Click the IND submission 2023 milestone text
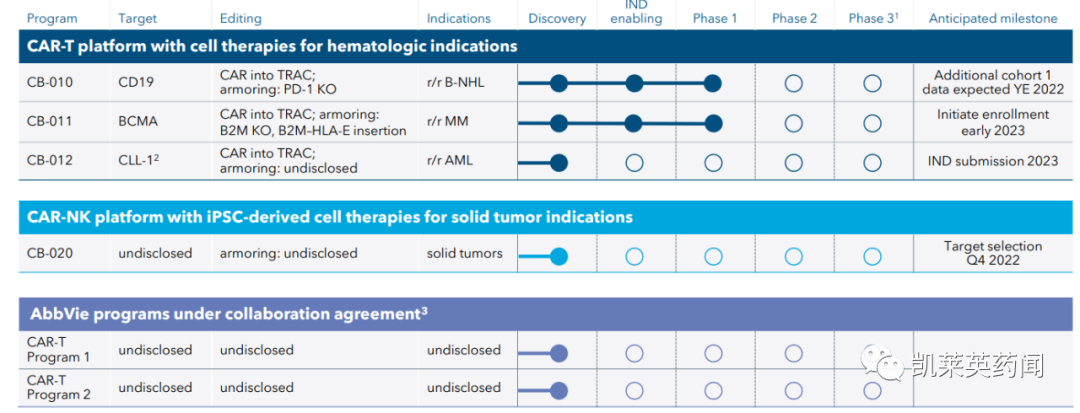The height and width of the screenshot is (413, 1080). coord(992,161)
